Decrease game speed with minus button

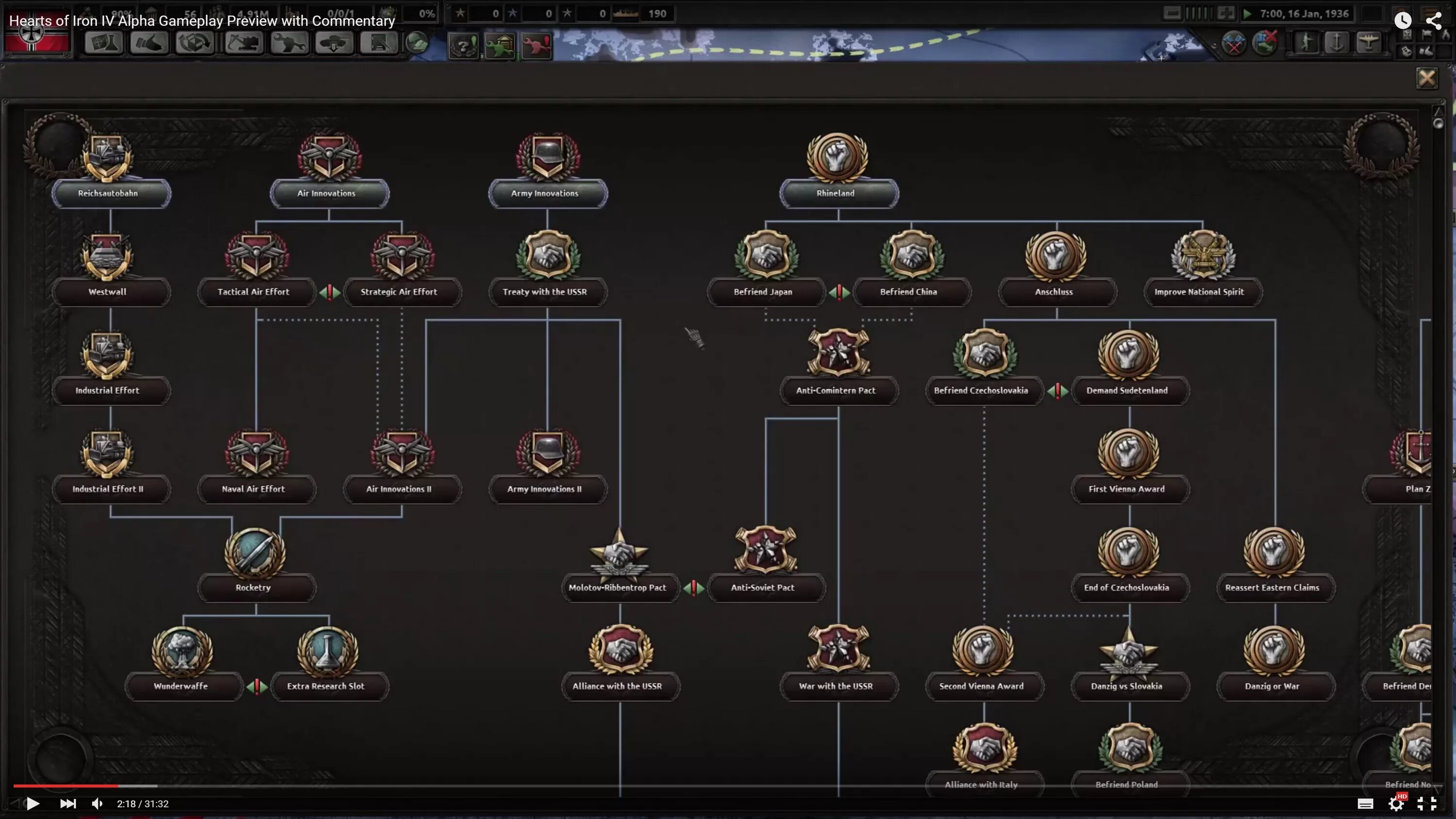coord(1172,13)
